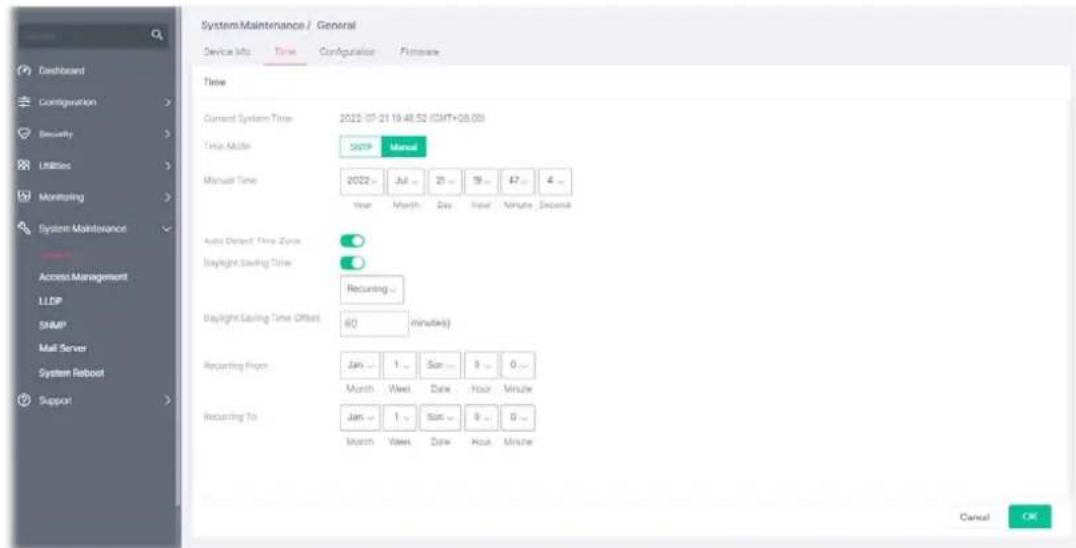
Task: Open Recurring To Minute dropdown
Action: tap(518, 418)
